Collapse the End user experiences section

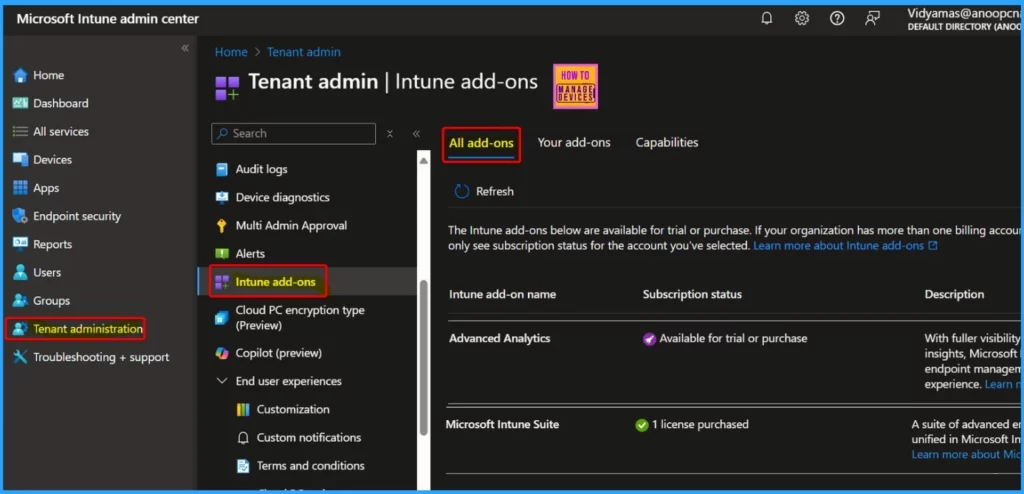[x=223, y=381]
